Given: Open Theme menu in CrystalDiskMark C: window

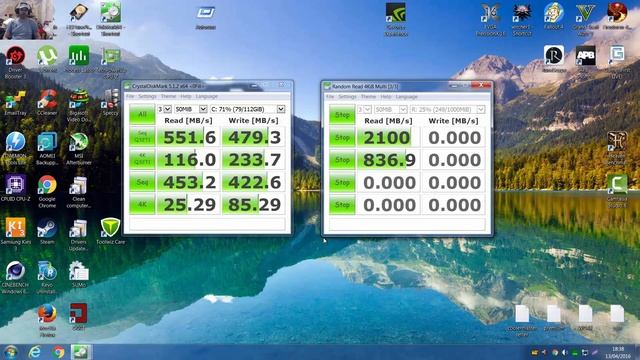Looking at the screenshot, I should tap(168, 96).
